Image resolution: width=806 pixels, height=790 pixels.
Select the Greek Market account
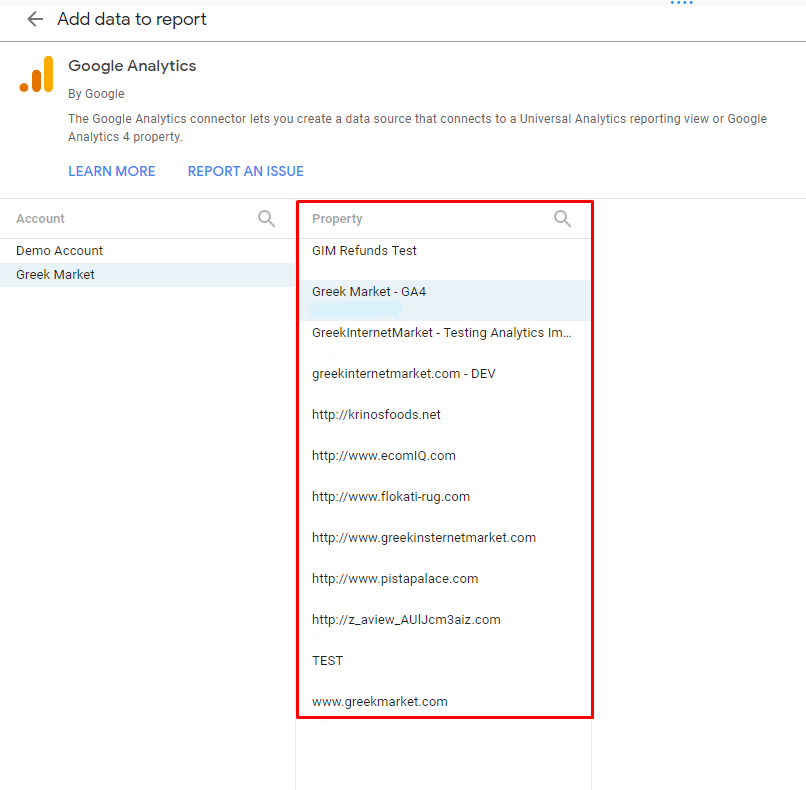[x=56, y=275]
